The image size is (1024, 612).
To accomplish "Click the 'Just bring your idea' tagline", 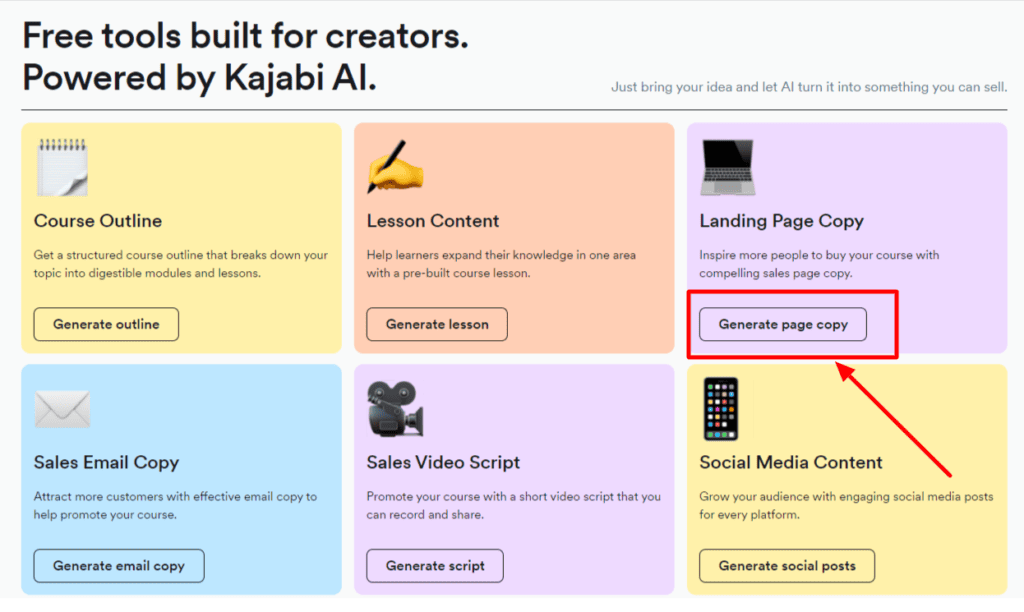I will 809,87.
